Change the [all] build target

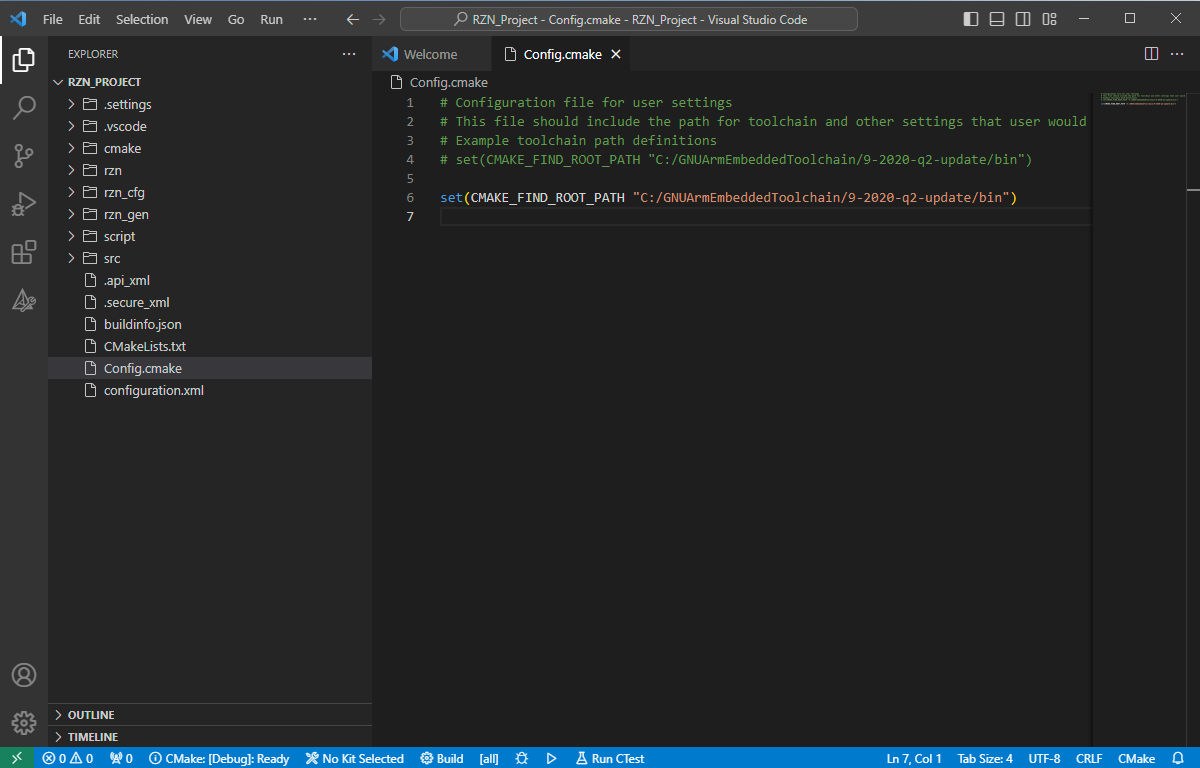point(489,758)
